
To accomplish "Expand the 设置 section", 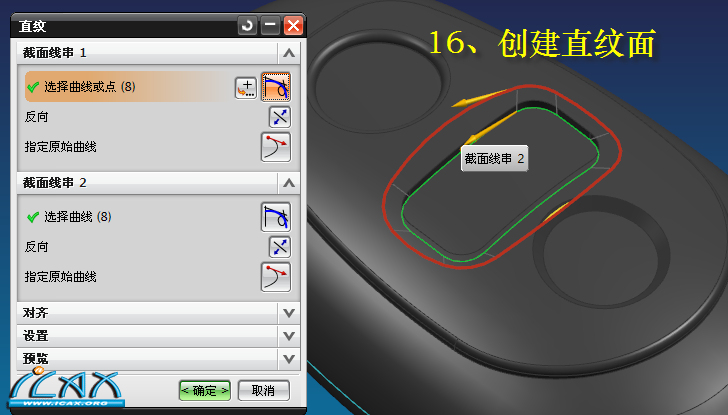I will 289,336.
